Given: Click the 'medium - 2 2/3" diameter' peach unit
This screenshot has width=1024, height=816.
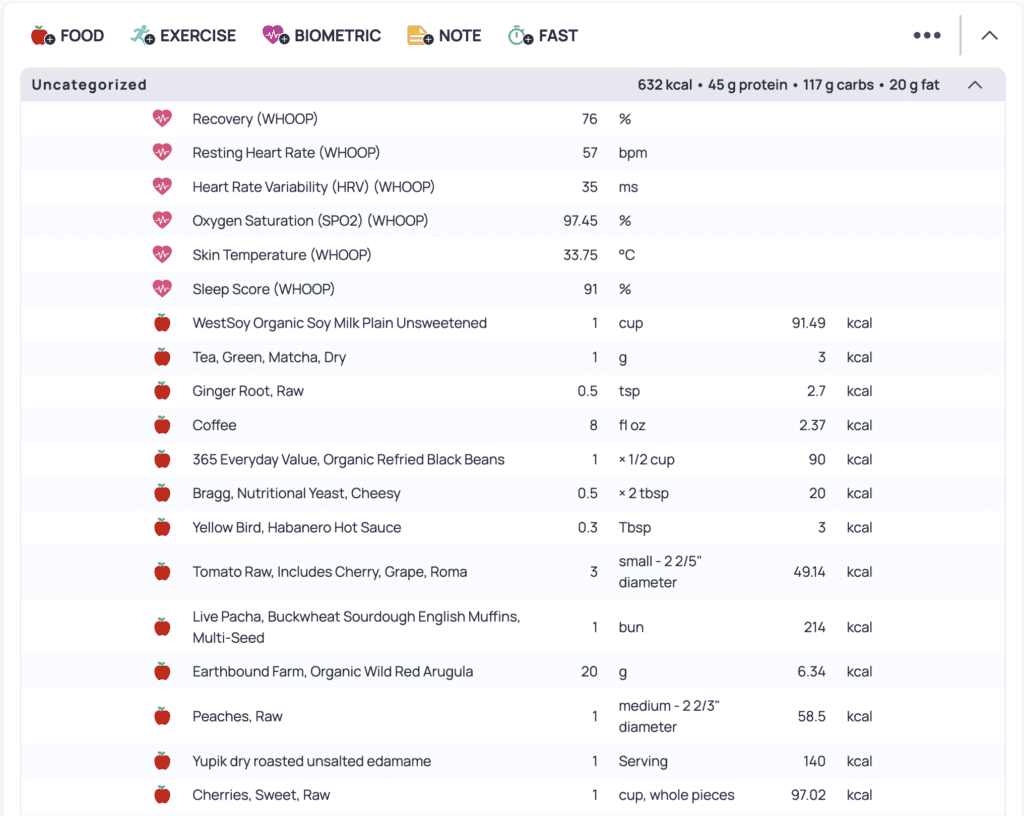Looking at the screenshot, I should click(x=669, y=716).
